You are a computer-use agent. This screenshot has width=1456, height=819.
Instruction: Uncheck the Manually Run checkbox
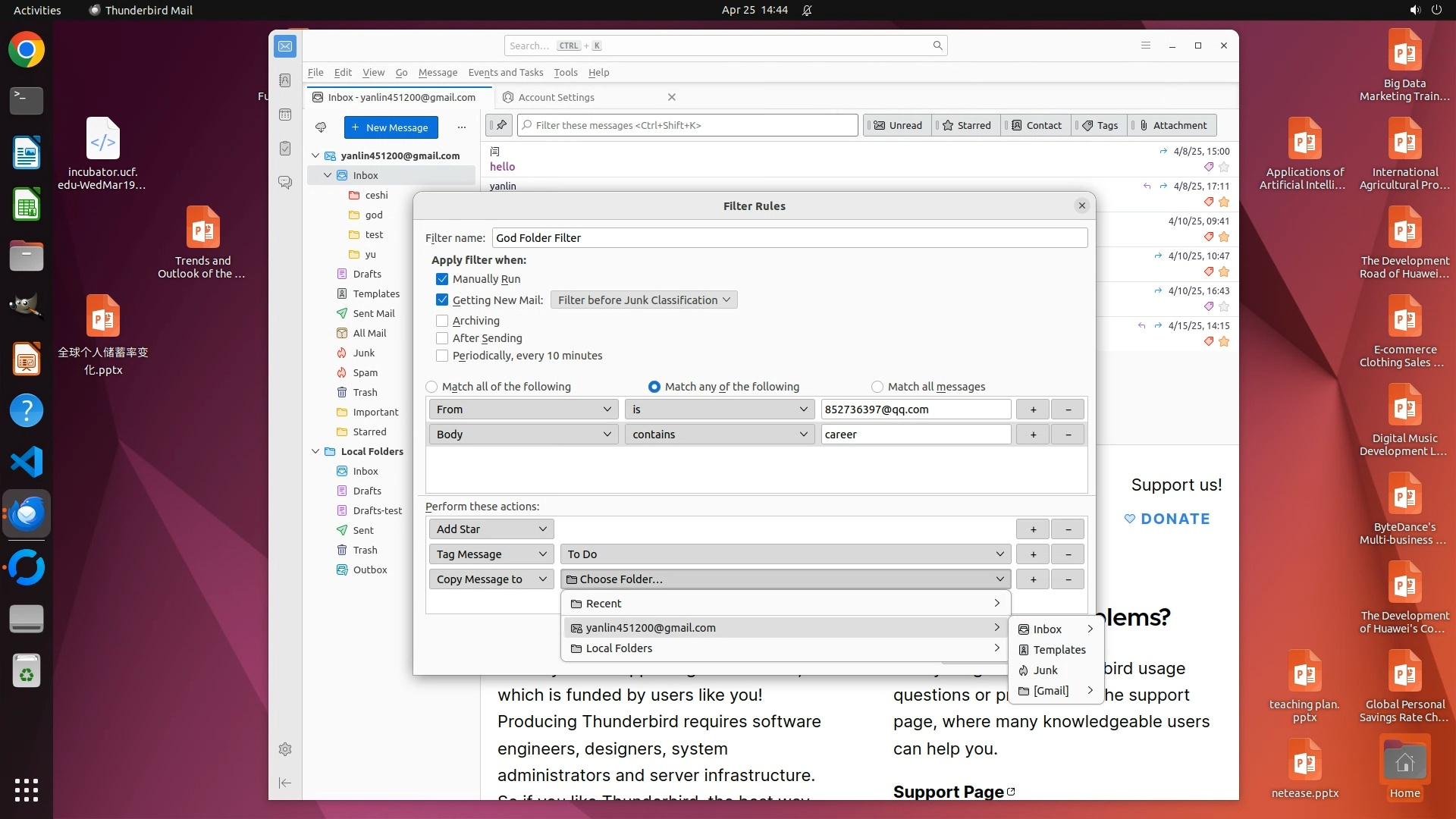(x=442, y=279)
